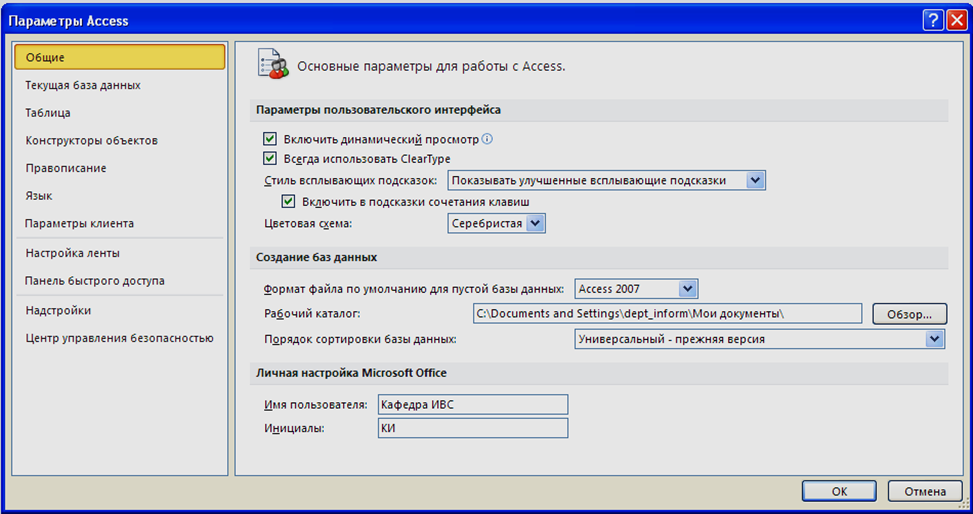The image size is (973, 514).
Task: Open default file format Access 2007 dropdown
Action: click(x=636, y=289)
